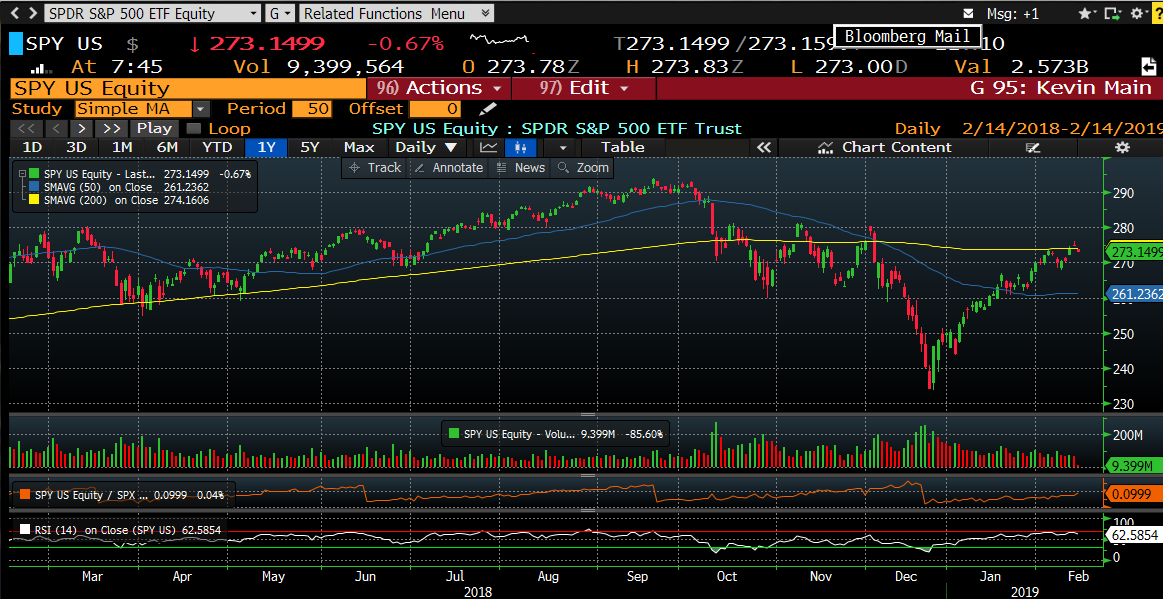This screenshot has width=1163, height=599.
Task: Switch to Table view
Action: pyautogui.click(x=623, y=147)
